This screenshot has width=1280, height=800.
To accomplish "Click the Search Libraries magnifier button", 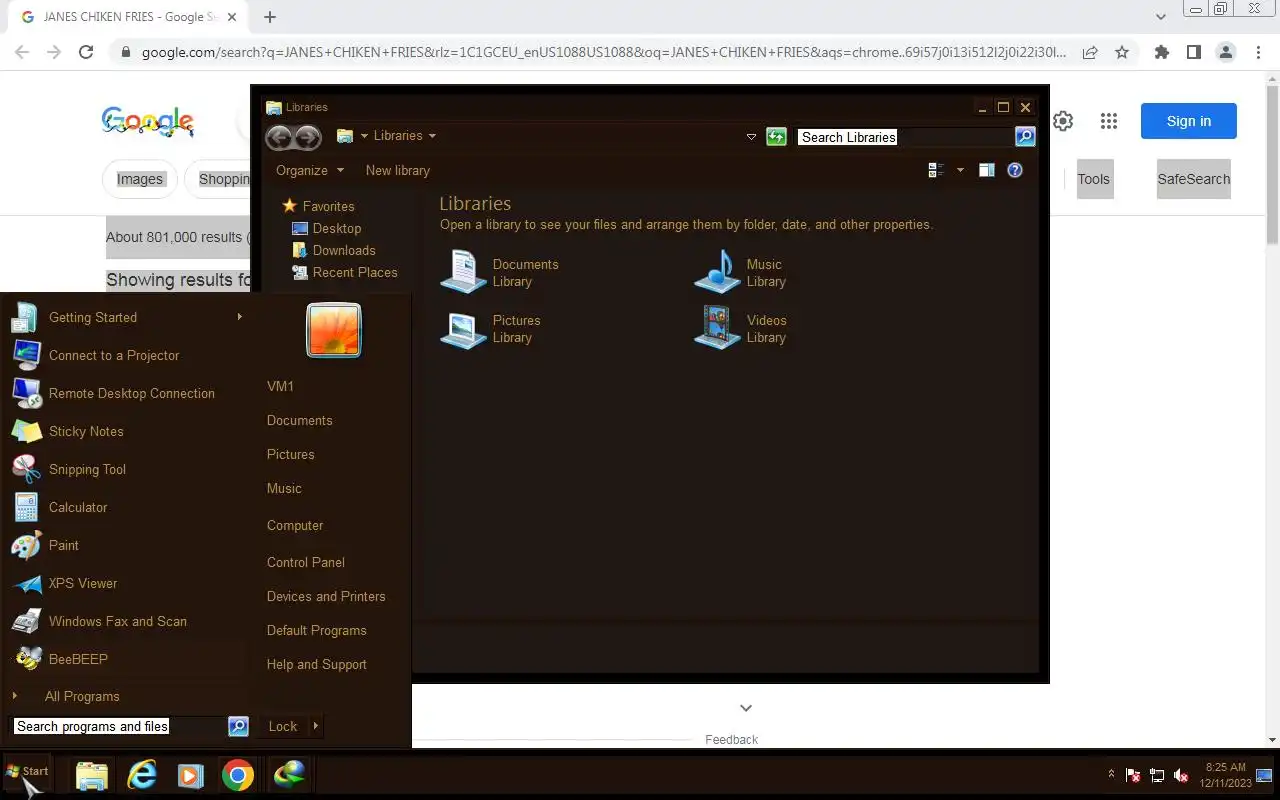I will pos(1025,137).
